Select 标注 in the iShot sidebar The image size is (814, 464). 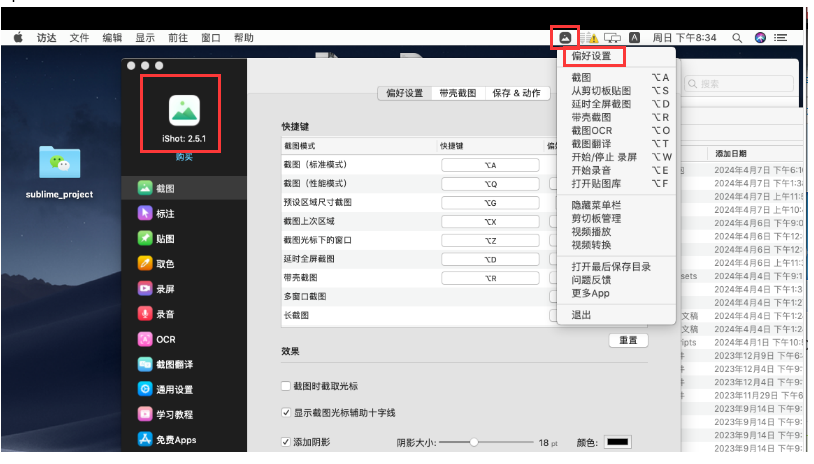184,213
